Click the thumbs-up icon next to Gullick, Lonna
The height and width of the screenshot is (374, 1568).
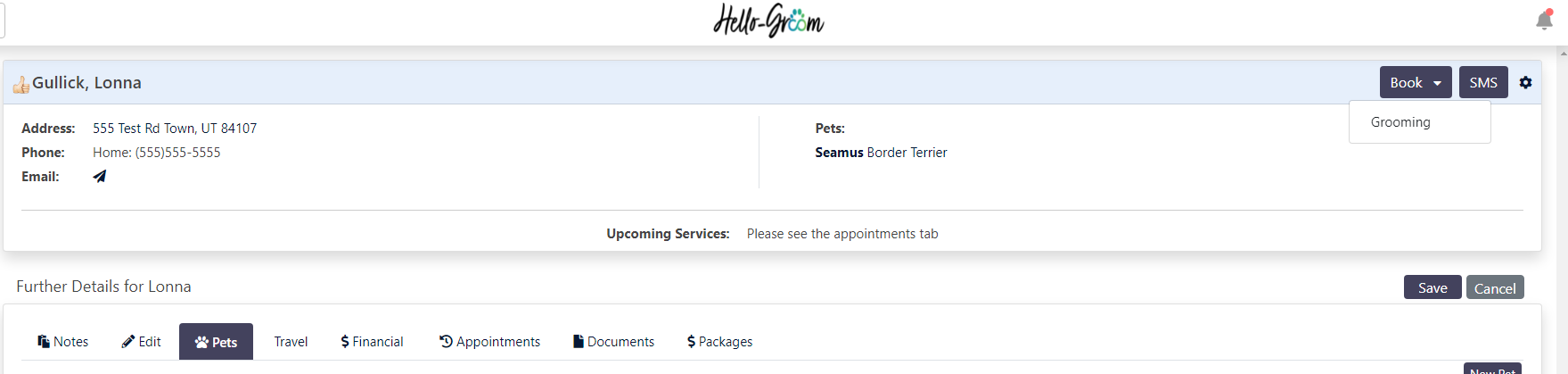tap(21, 85)
